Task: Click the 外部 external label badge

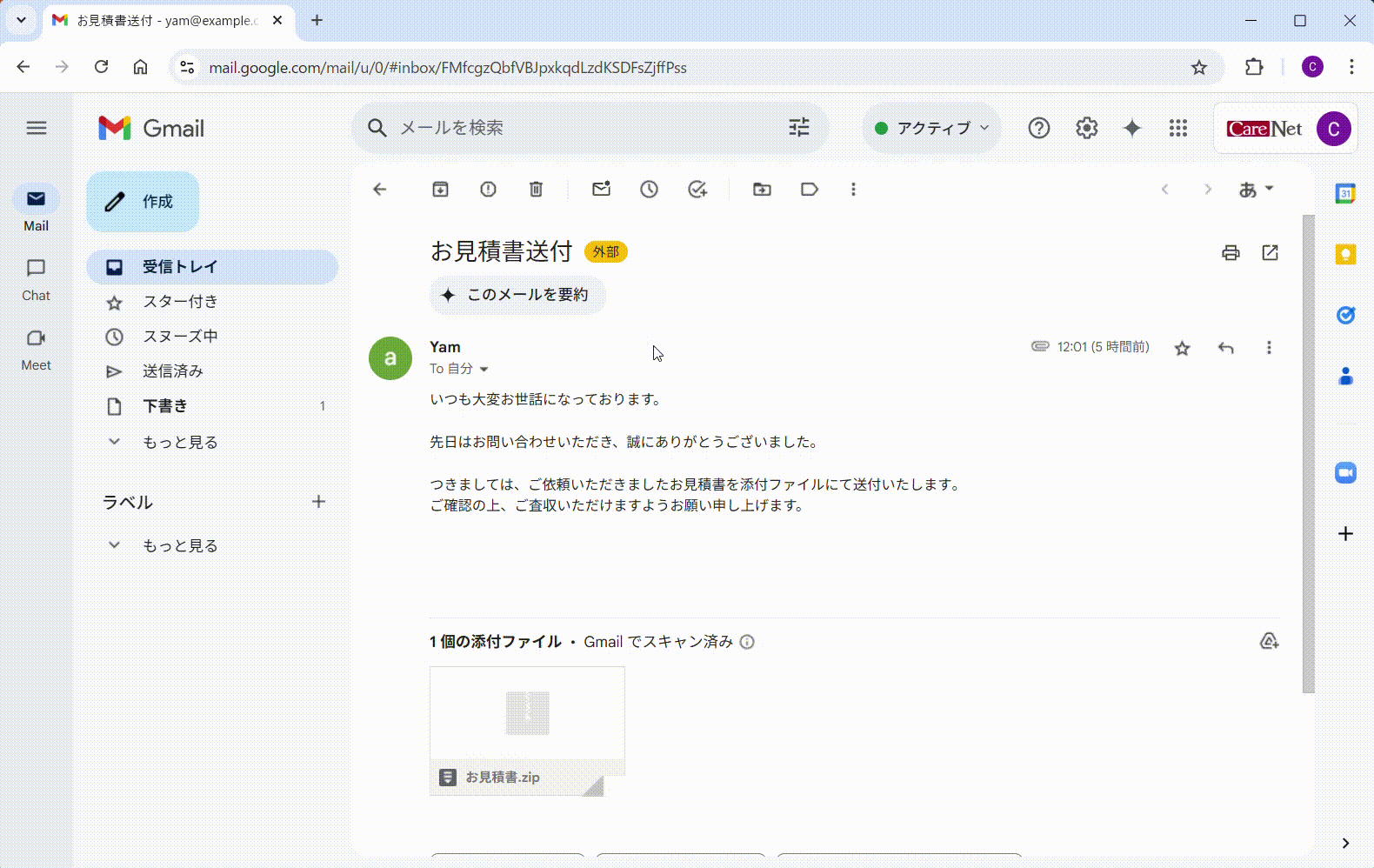Action: coord(606,252)
